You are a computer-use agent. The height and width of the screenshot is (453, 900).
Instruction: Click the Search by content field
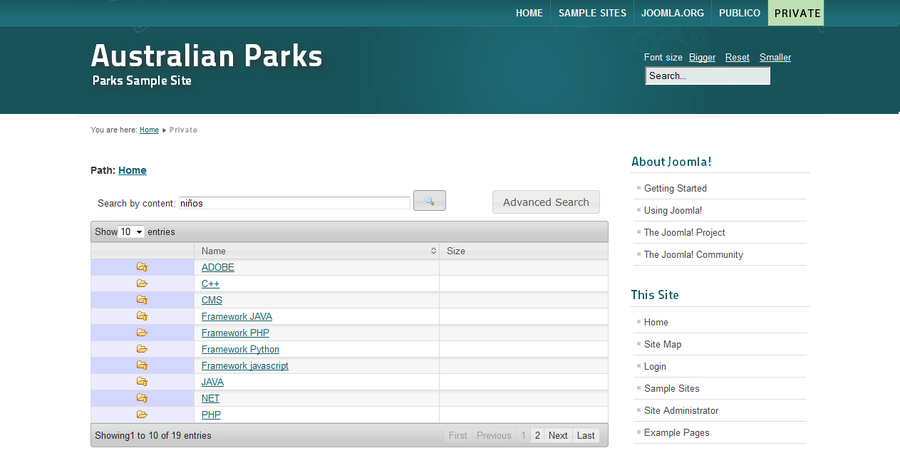click(294, 203)
